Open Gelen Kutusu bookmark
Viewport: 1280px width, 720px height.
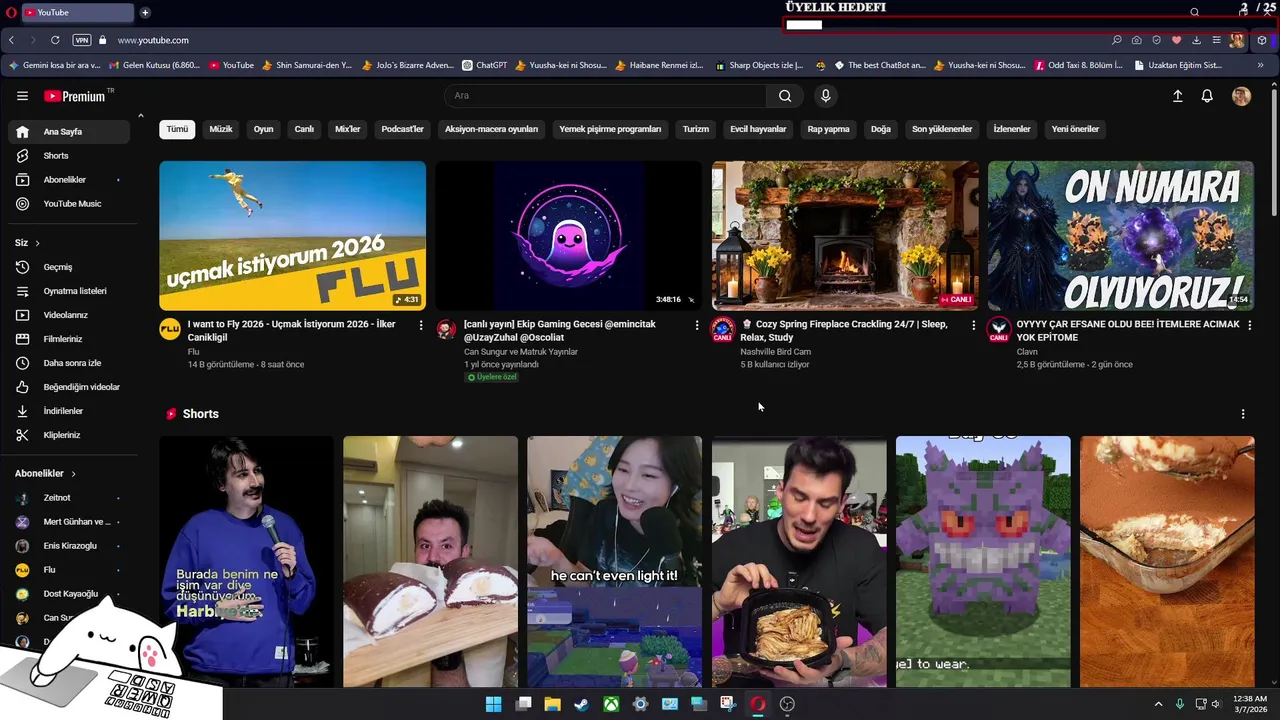pyautogui.click(x=154, y=65)
